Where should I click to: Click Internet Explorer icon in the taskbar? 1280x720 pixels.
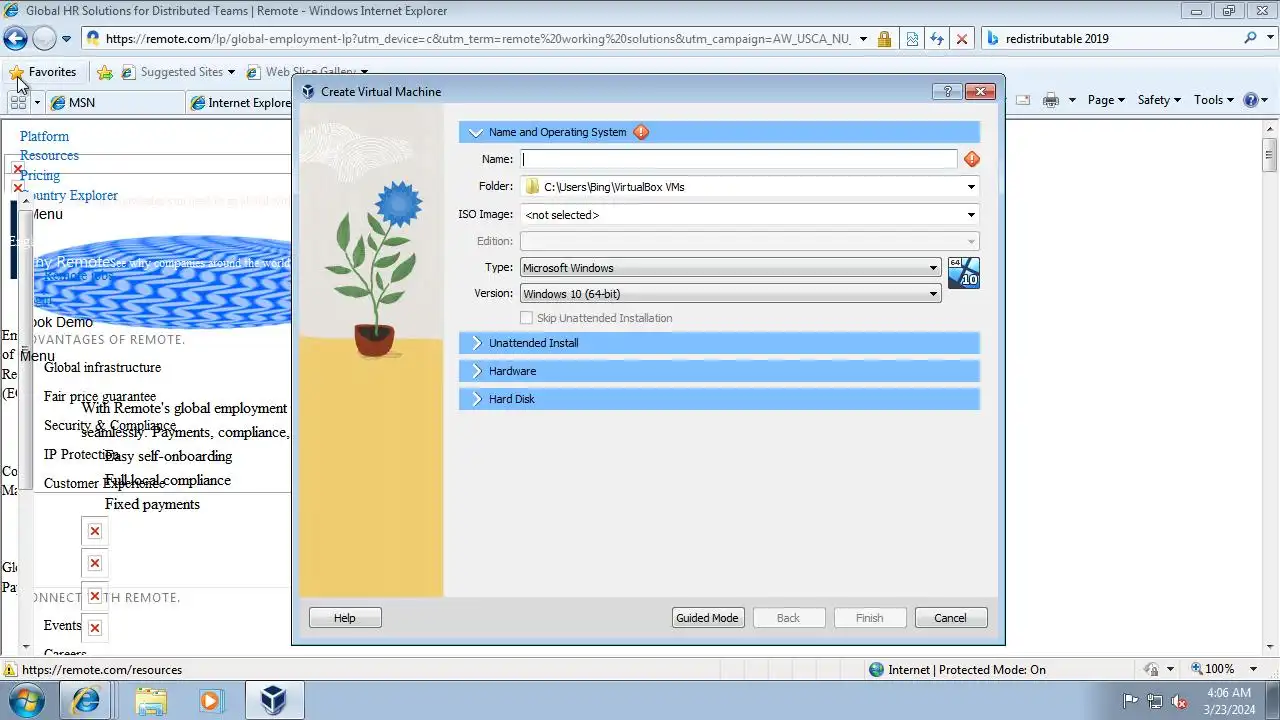point(86,700)
